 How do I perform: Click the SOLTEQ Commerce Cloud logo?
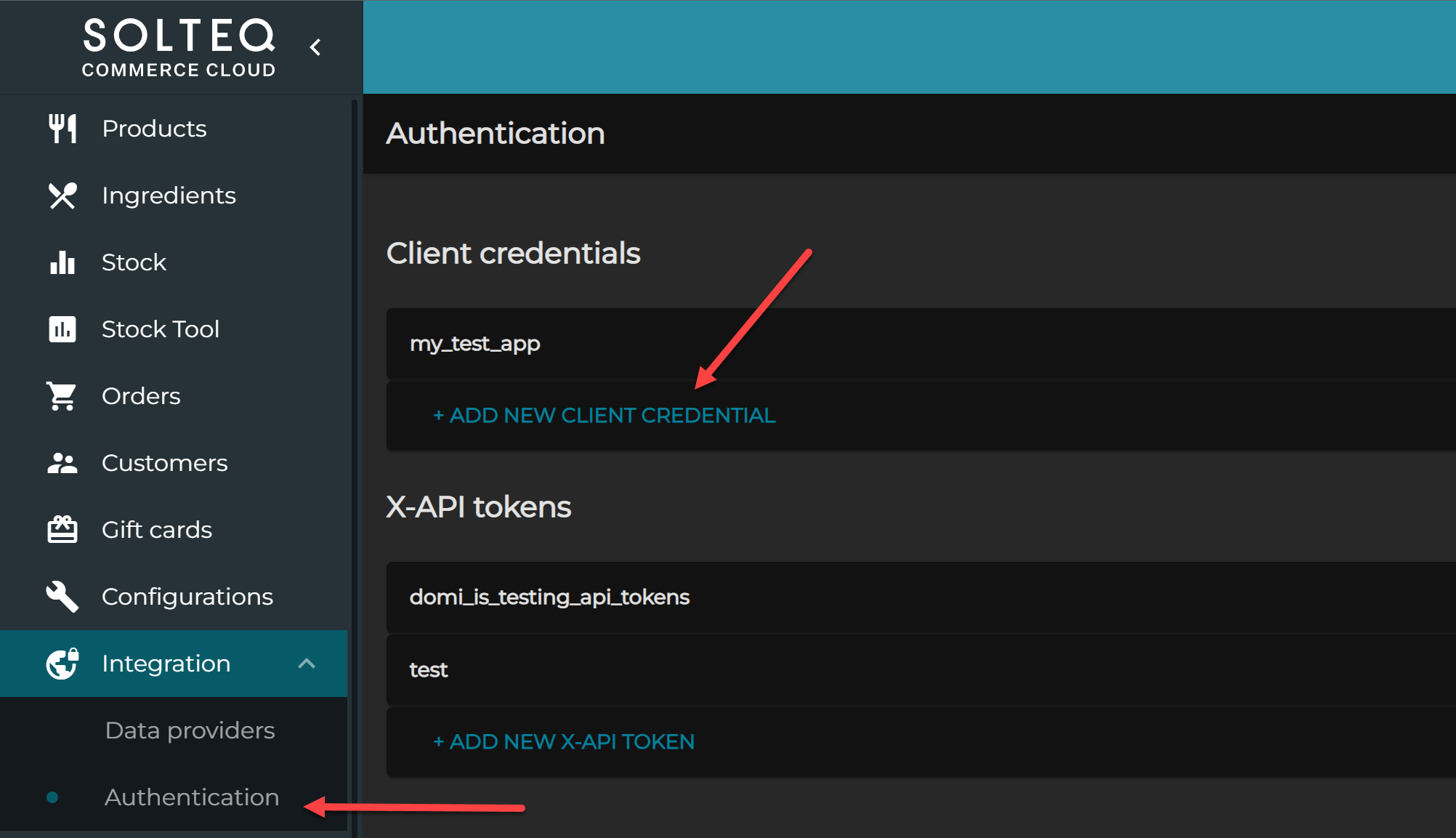[x=179, y=47]
